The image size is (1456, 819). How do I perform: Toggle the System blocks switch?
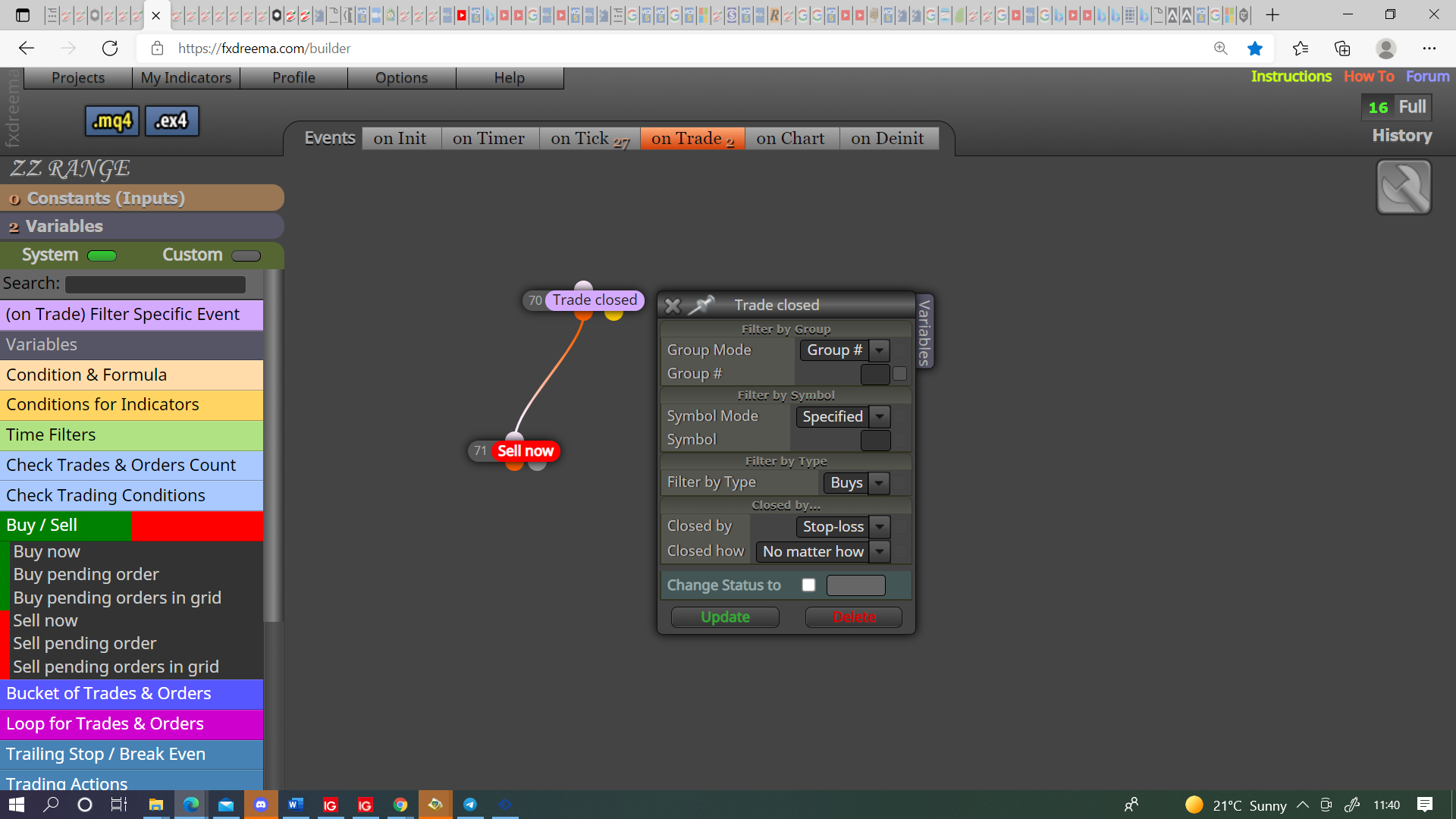tap(102, 256)
